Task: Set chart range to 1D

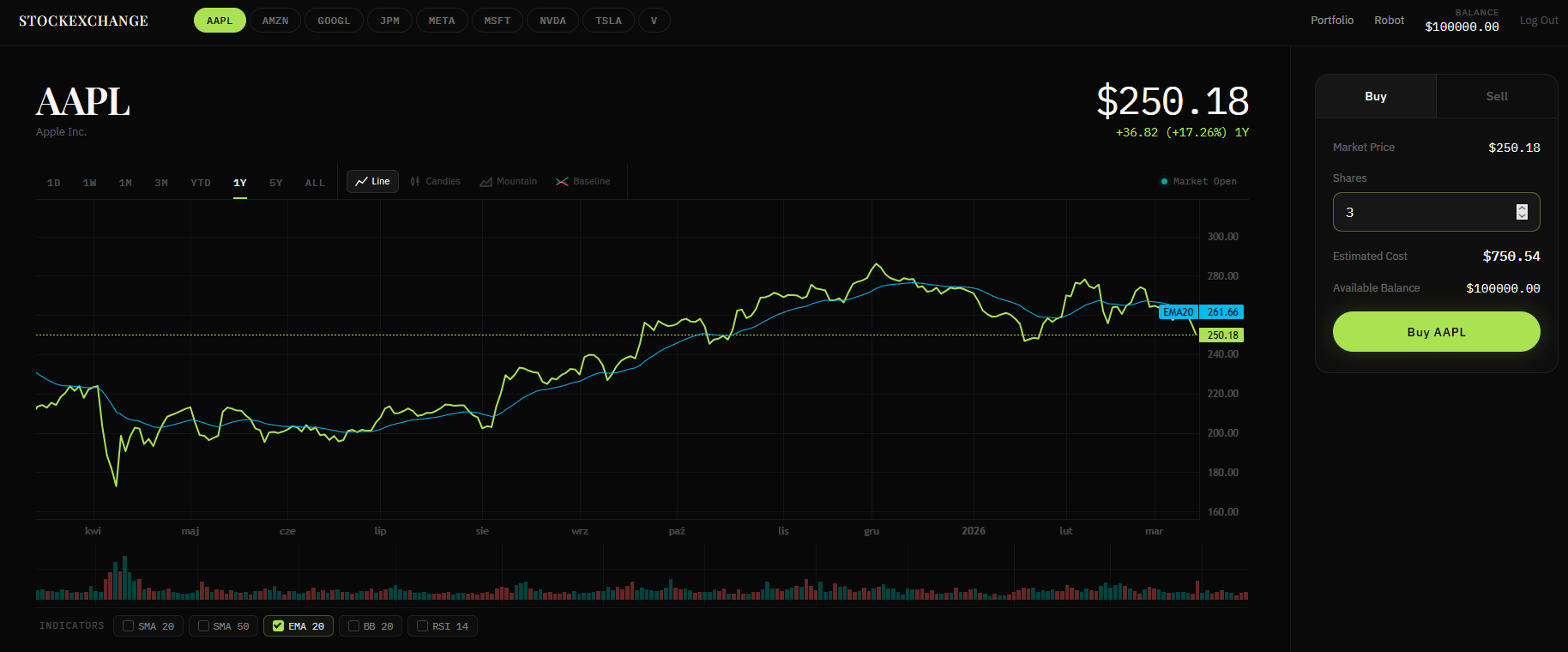Action: click(53, 183)
